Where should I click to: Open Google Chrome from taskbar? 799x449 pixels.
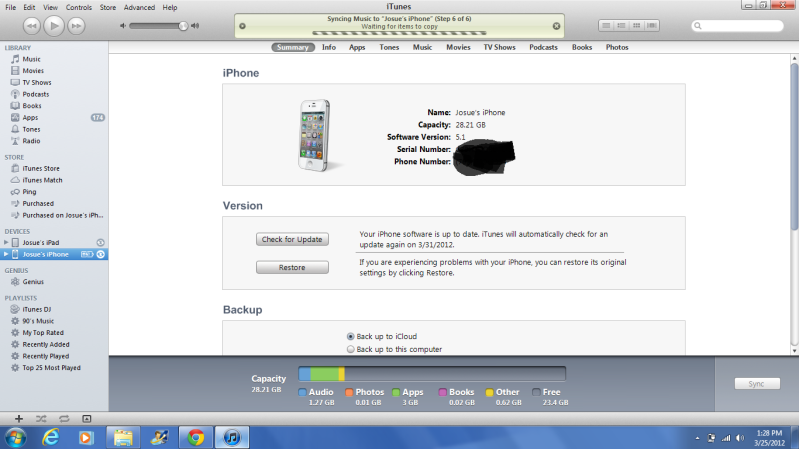(196, 437)
